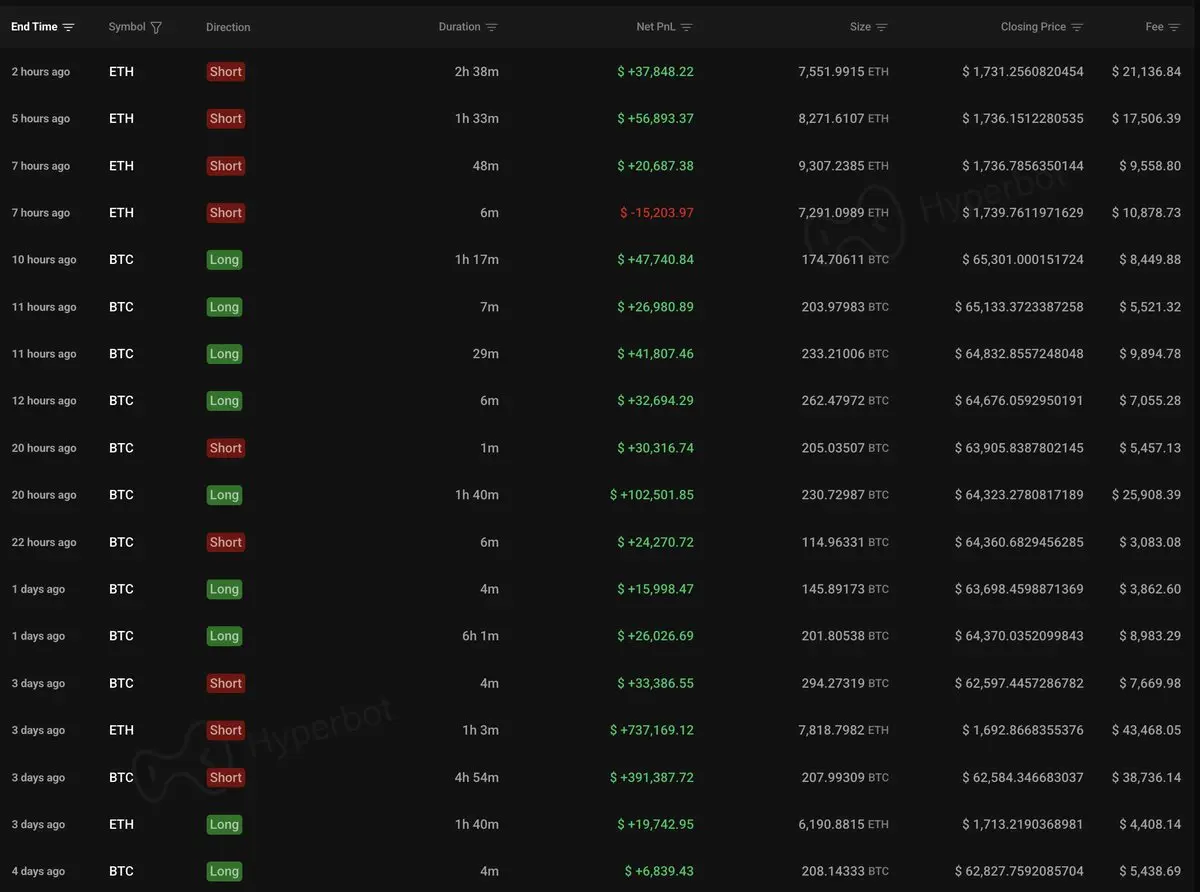The image size is (1200, 892).
Task: Click net PnL value +56,893.37
Action: click(x=655, y=118)
